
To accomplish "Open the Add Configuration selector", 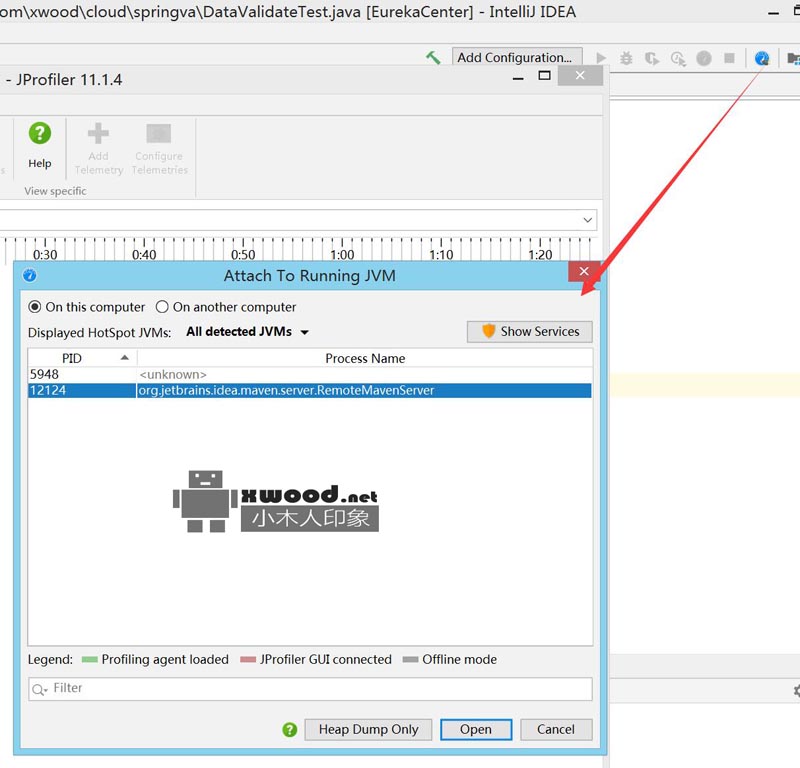I will tap(517, 57).
